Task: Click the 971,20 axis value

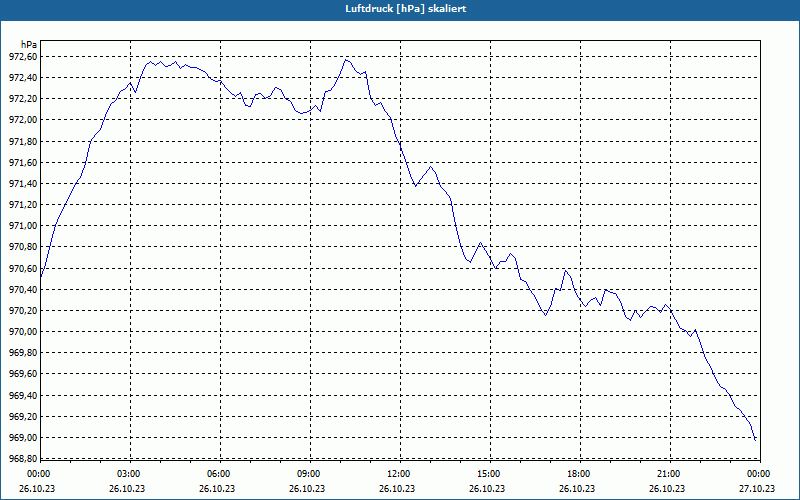Action: pyautogui.click(x=23, y=205)
